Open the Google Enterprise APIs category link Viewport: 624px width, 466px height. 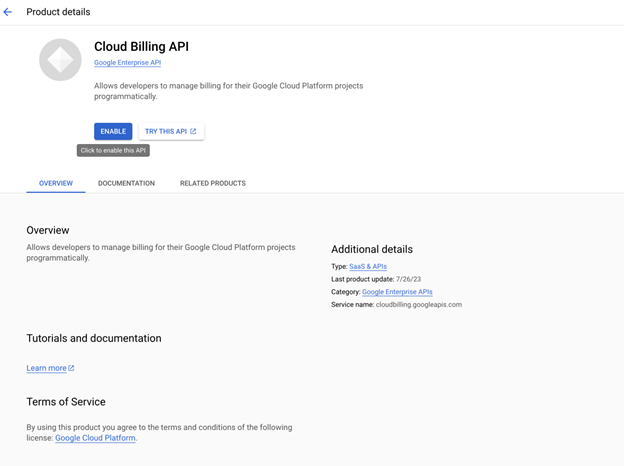click(397, 292)
